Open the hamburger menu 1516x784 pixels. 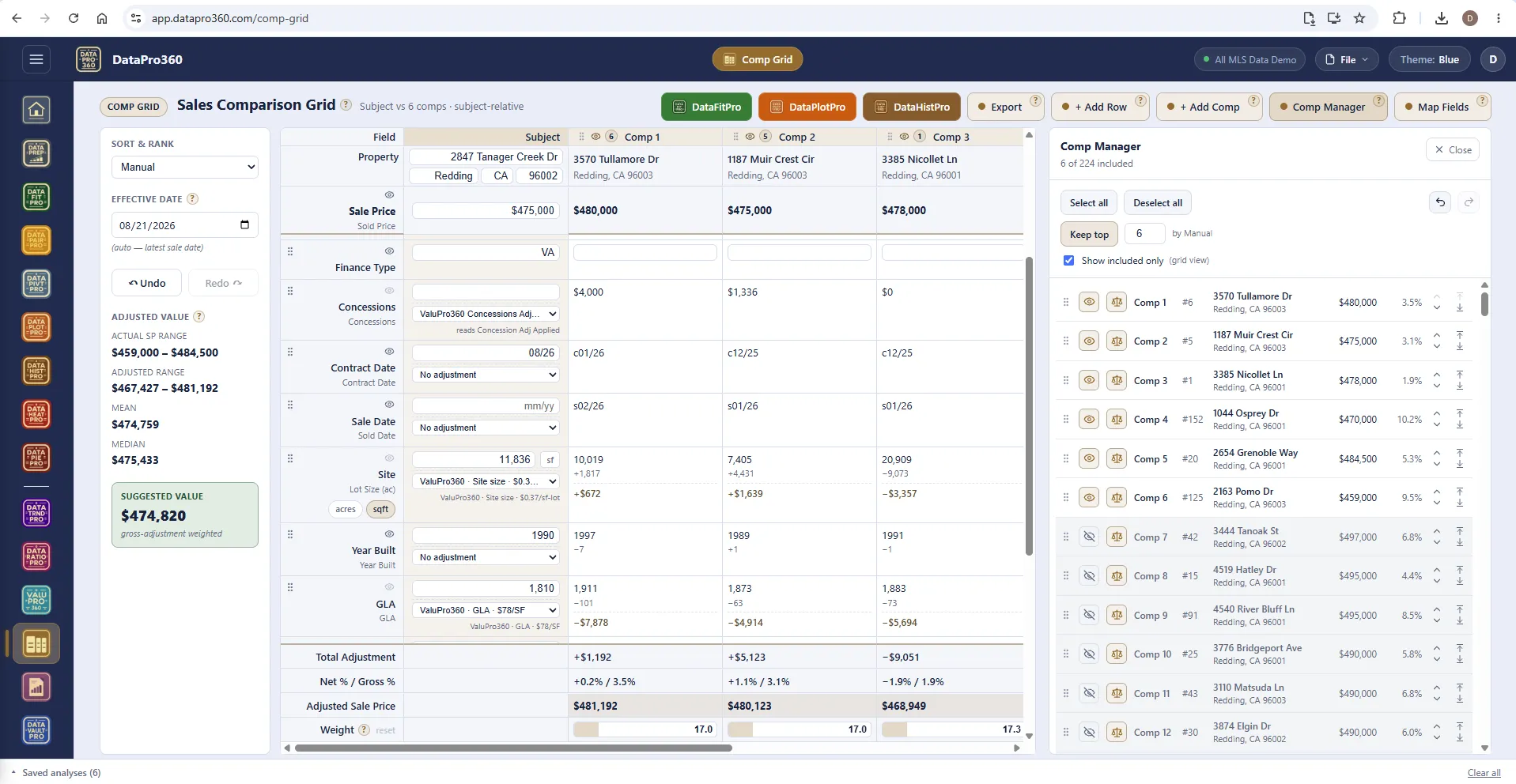point(36,59)
